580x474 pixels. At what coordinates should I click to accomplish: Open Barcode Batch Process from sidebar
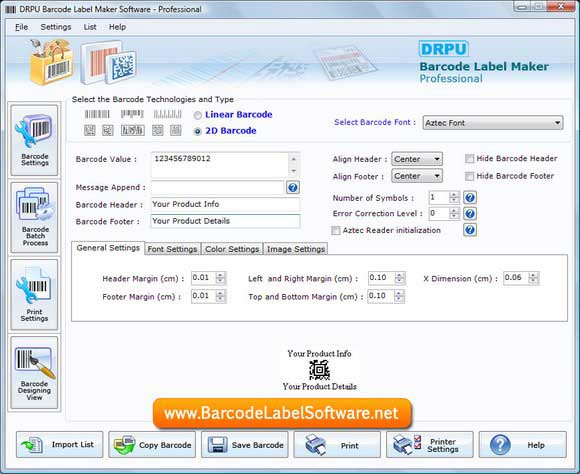[x=34, y=217]
